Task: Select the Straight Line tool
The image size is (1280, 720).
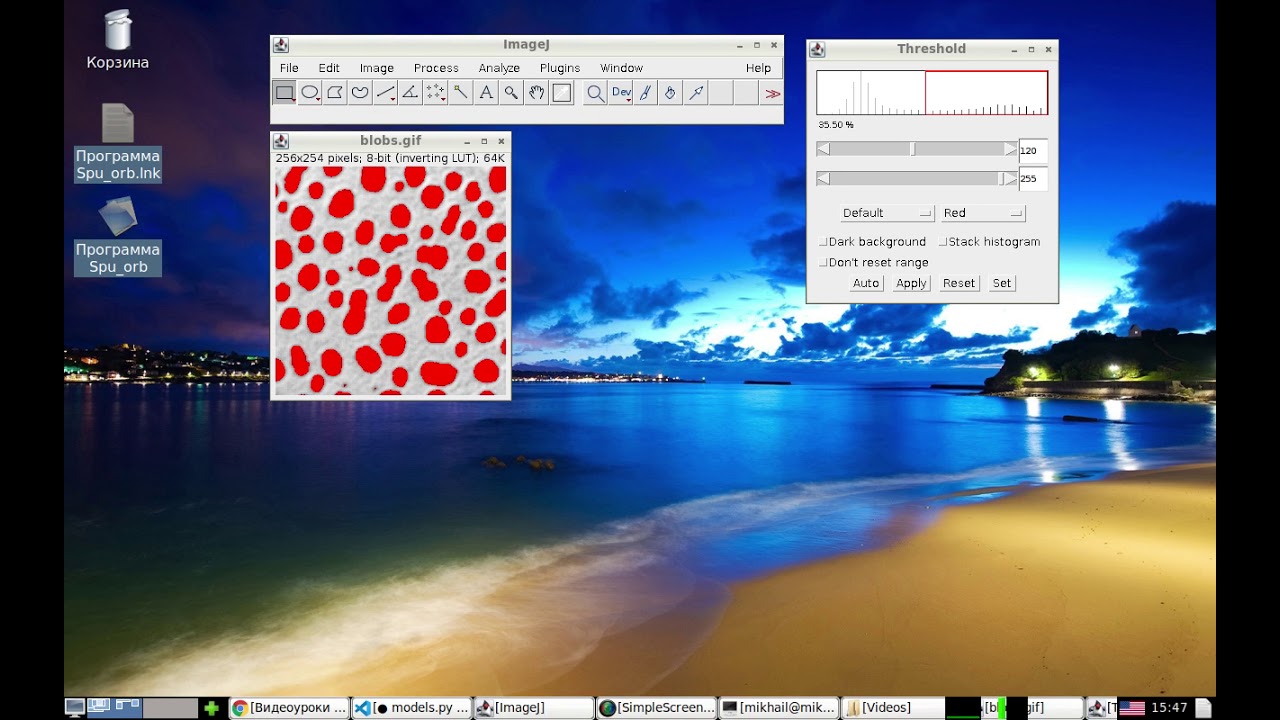Action: 385,93
